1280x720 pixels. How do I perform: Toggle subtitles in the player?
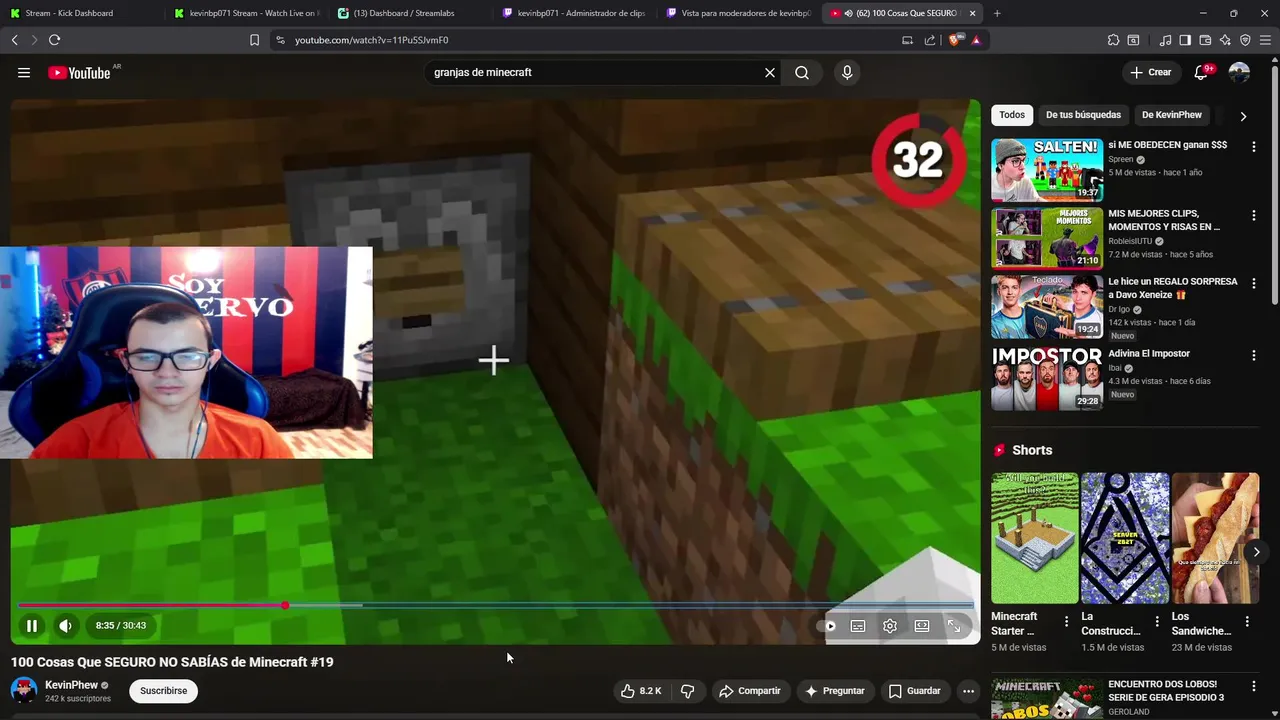(858, 626)
